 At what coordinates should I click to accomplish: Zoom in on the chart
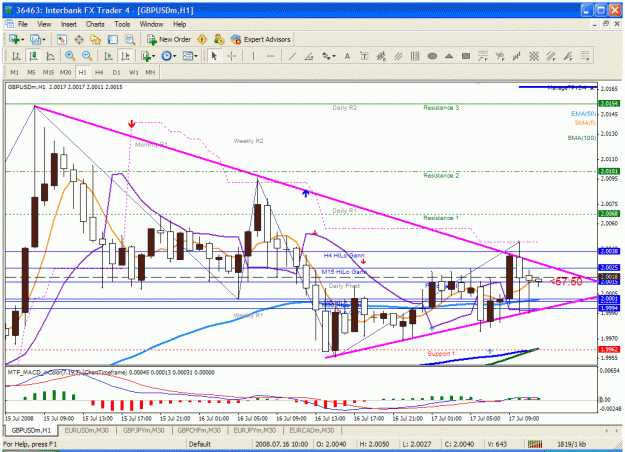[x=70, y=56]
